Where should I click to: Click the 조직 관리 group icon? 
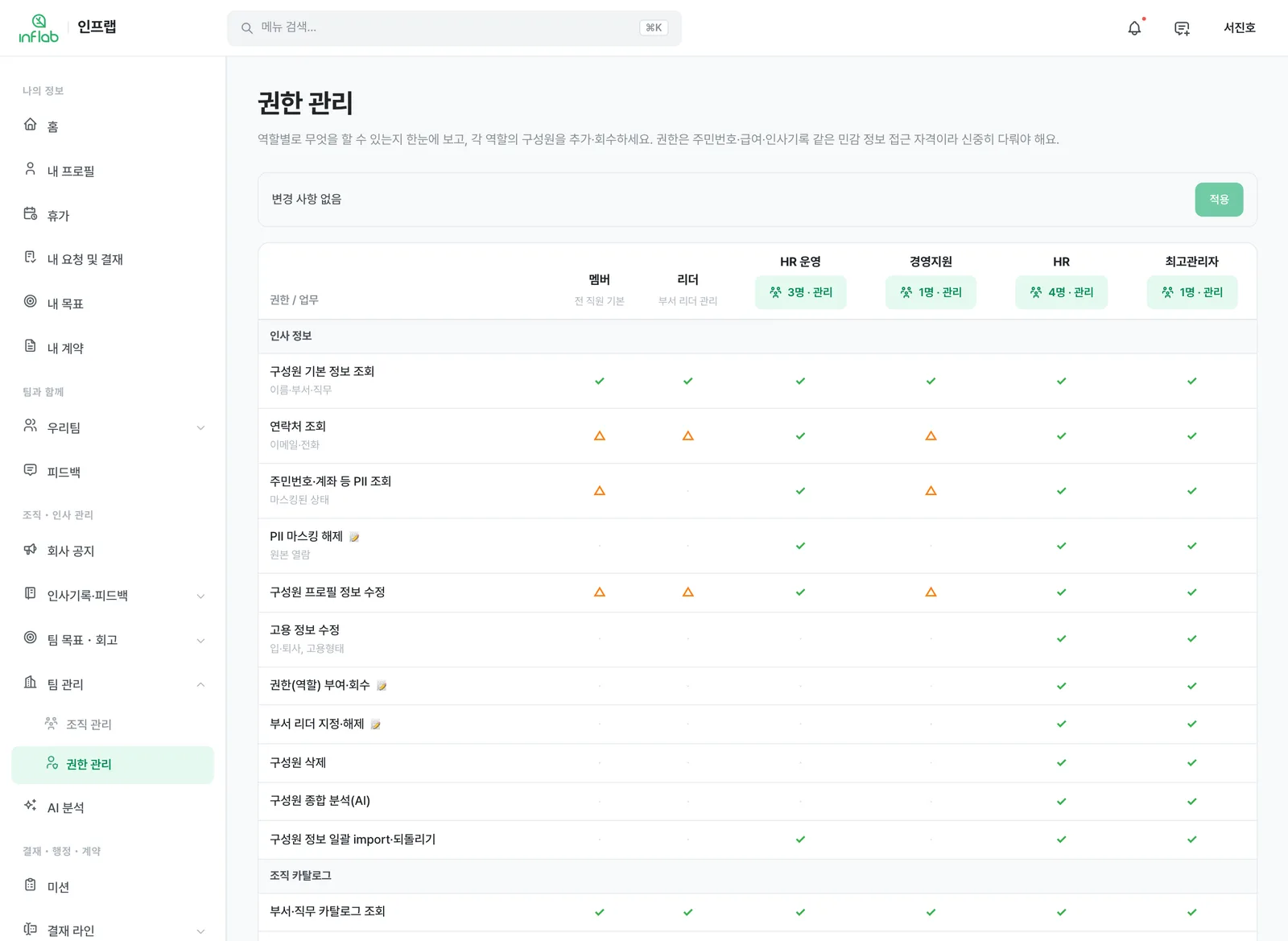[x=52, y=723]
